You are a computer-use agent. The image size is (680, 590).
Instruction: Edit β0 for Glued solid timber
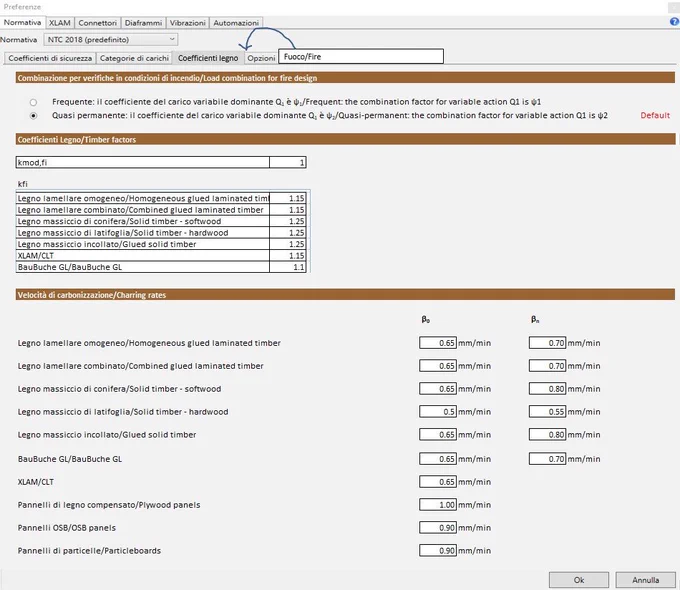[x=438, y=435]
